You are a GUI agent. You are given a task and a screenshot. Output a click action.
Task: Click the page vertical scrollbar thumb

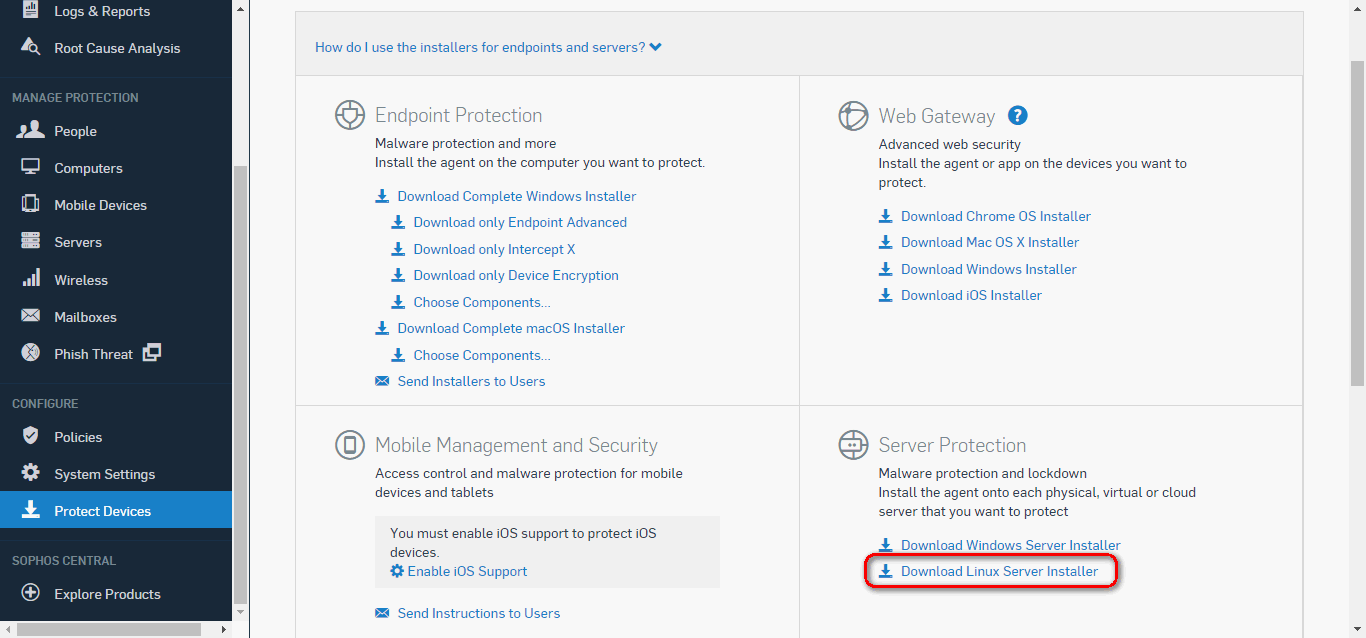coord(1357,222)
